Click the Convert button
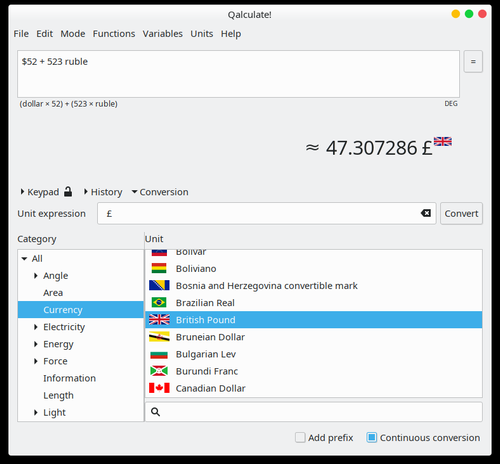This screenshot has height=464, width=500. click(461, 213)
